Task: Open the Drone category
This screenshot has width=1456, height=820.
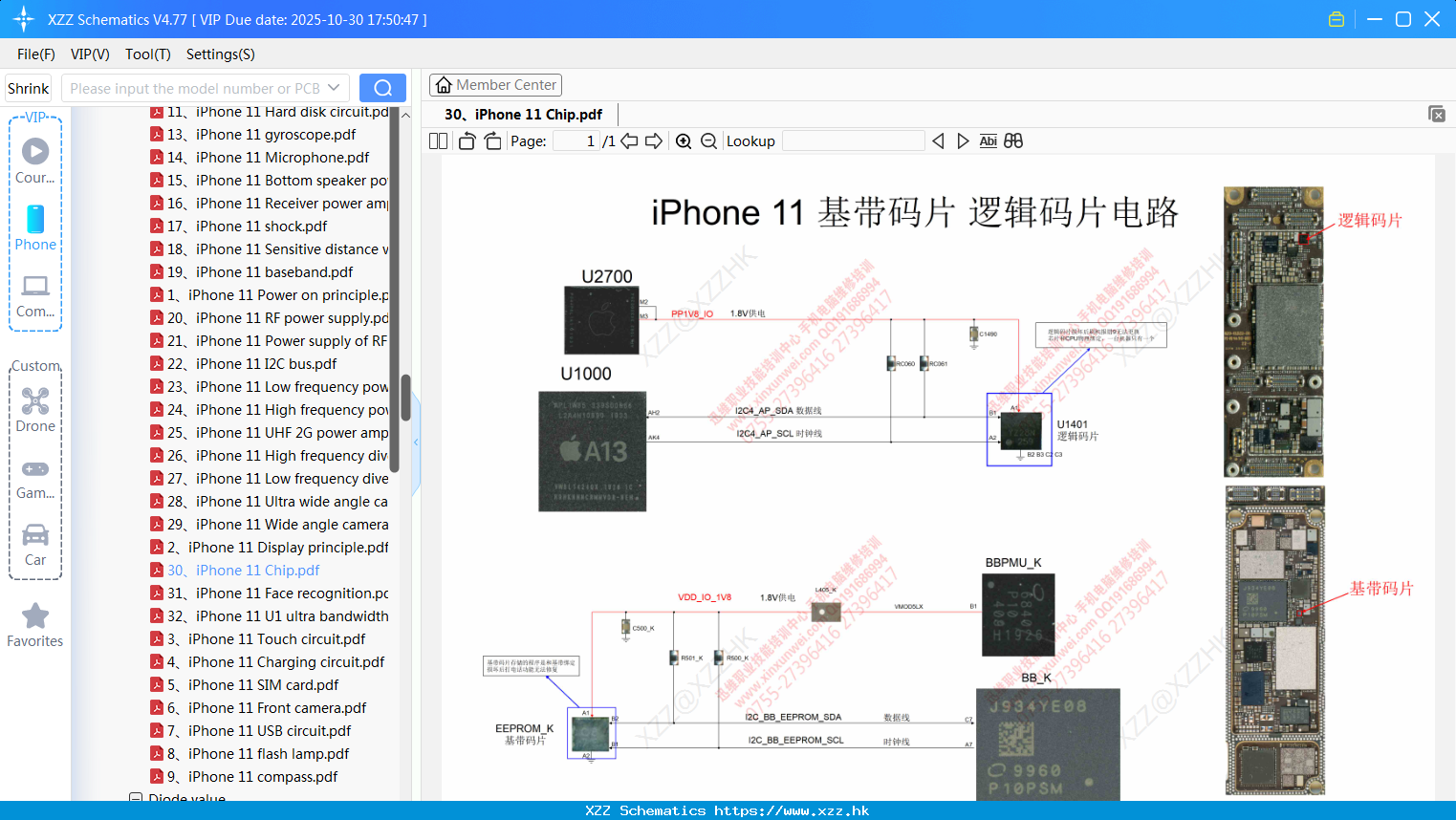Action: click(x=35, y=410)
